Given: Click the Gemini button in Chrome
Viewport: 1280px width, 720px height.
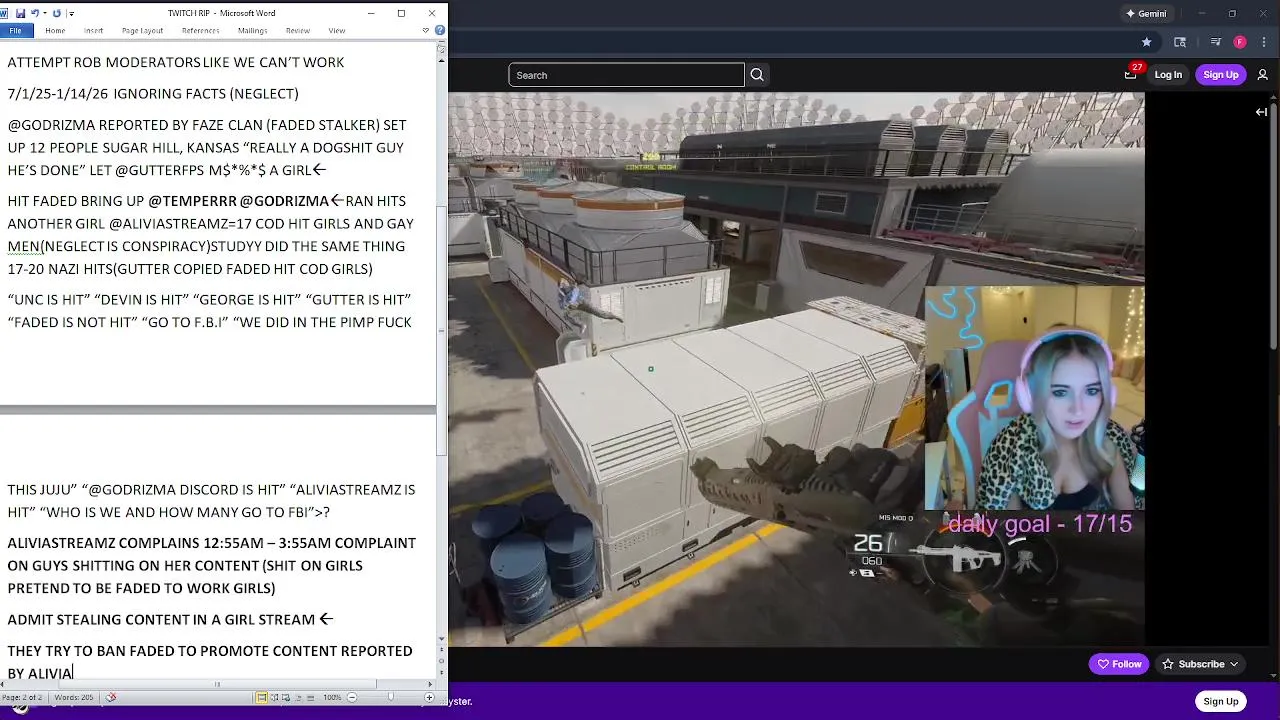Looking at the screenshot, I should [x=1147, y=13].
